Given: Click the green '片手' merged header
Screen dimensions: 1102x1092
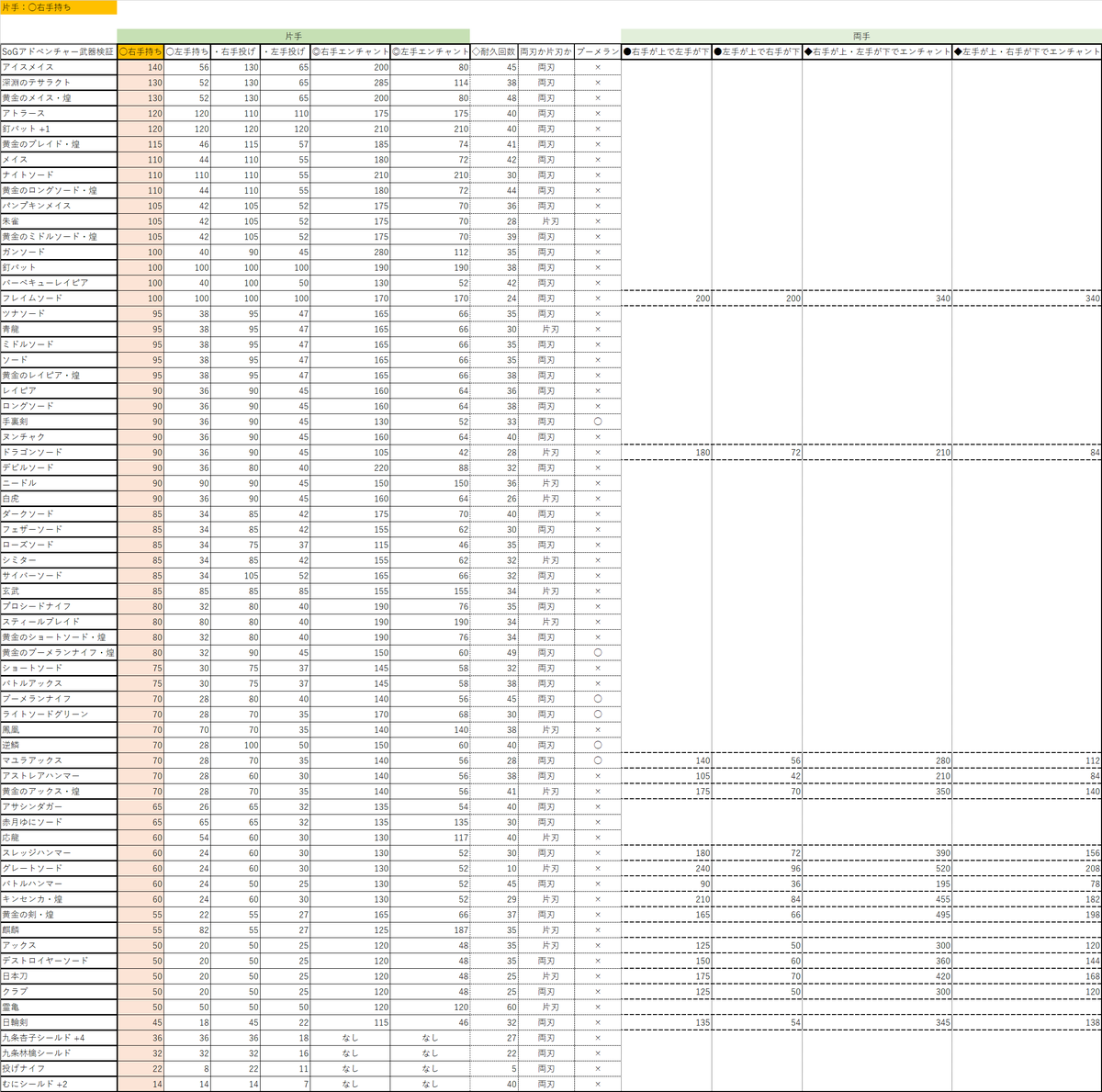Looking at the screenshot, I should click(x=294, y=36).
